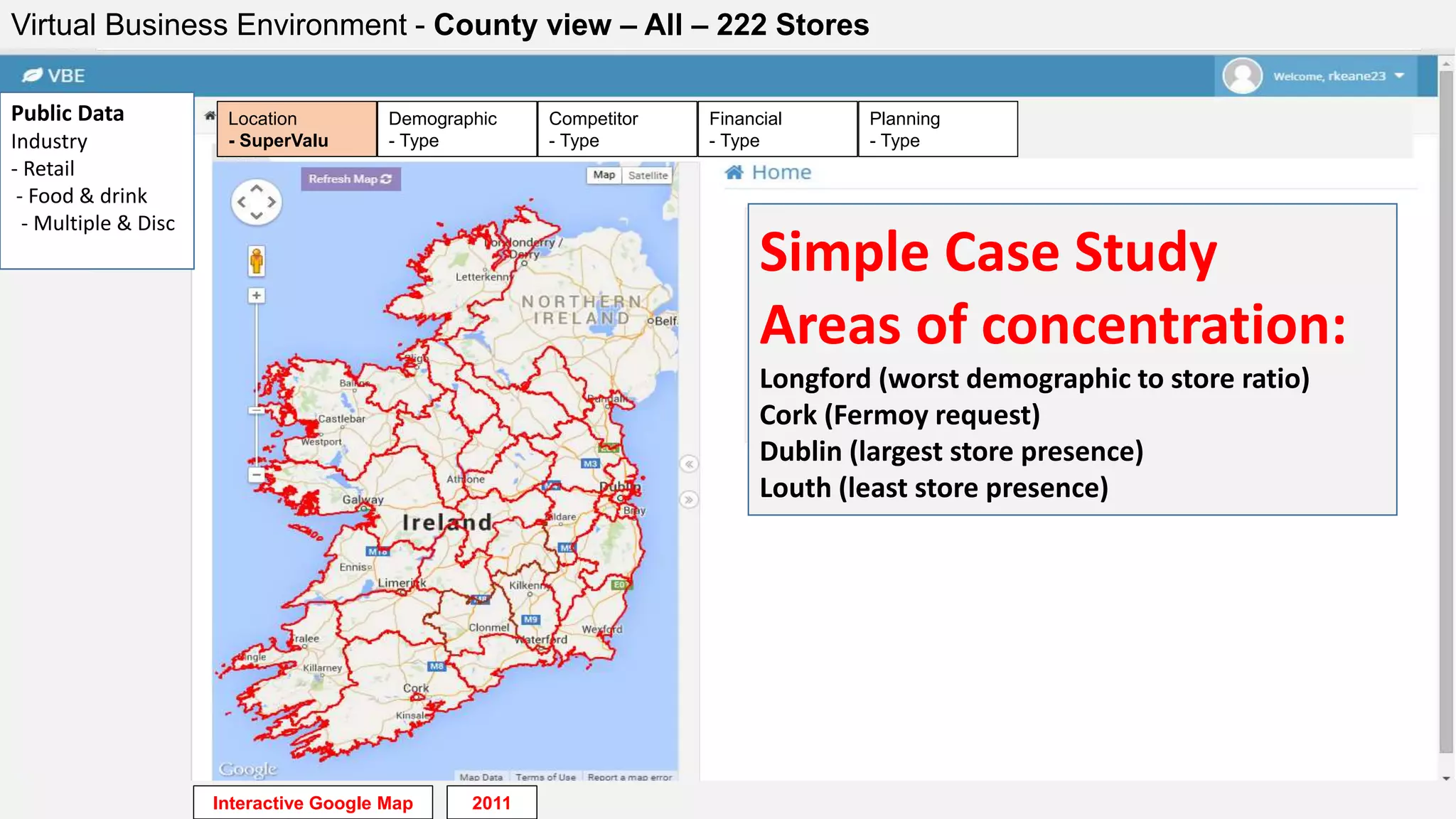Pan the map up with arrow
Image resolution: width=1456 pixels, height=819 pixels.
257,188
